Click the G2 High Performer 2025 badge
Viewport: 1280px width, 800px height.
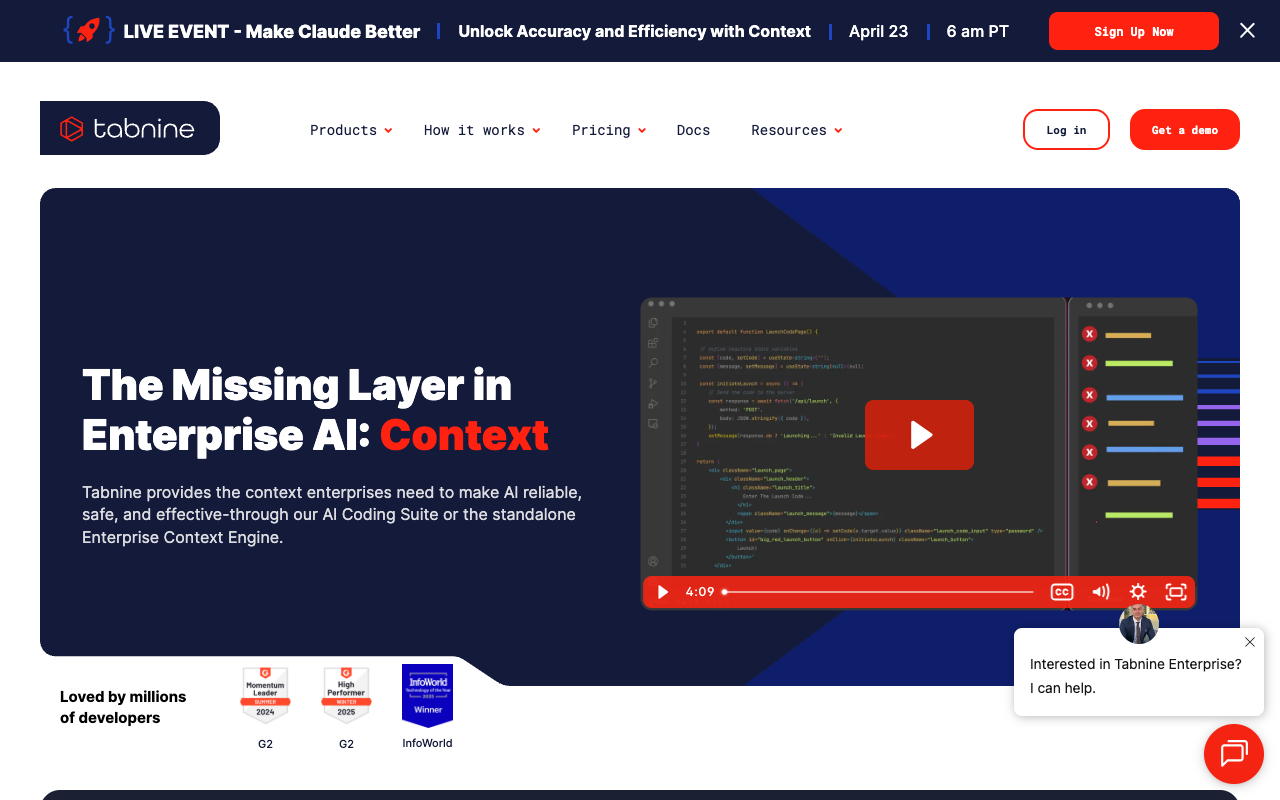346,696
